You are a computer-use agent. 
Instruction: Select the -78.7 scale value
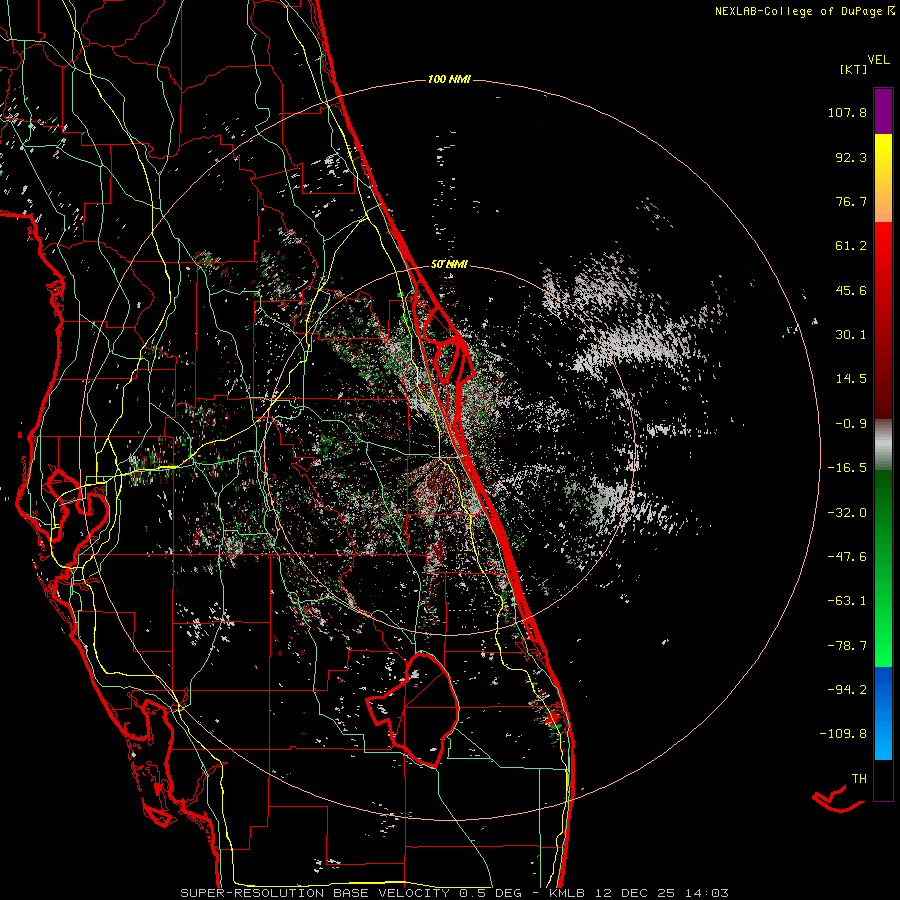click(847, 646)
